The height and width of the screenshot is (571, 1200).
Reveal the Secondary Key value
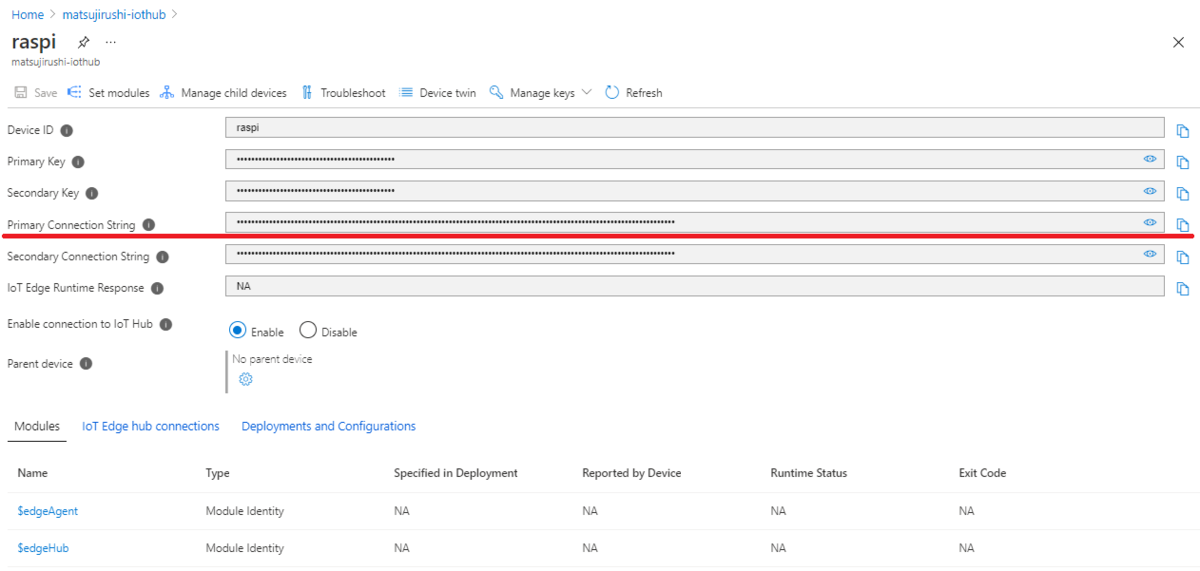1150,191
